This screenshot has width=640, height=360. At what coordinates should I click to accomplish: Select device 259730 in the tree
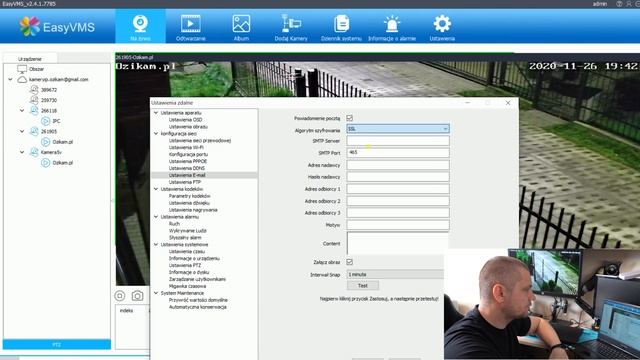pos(49,100)
